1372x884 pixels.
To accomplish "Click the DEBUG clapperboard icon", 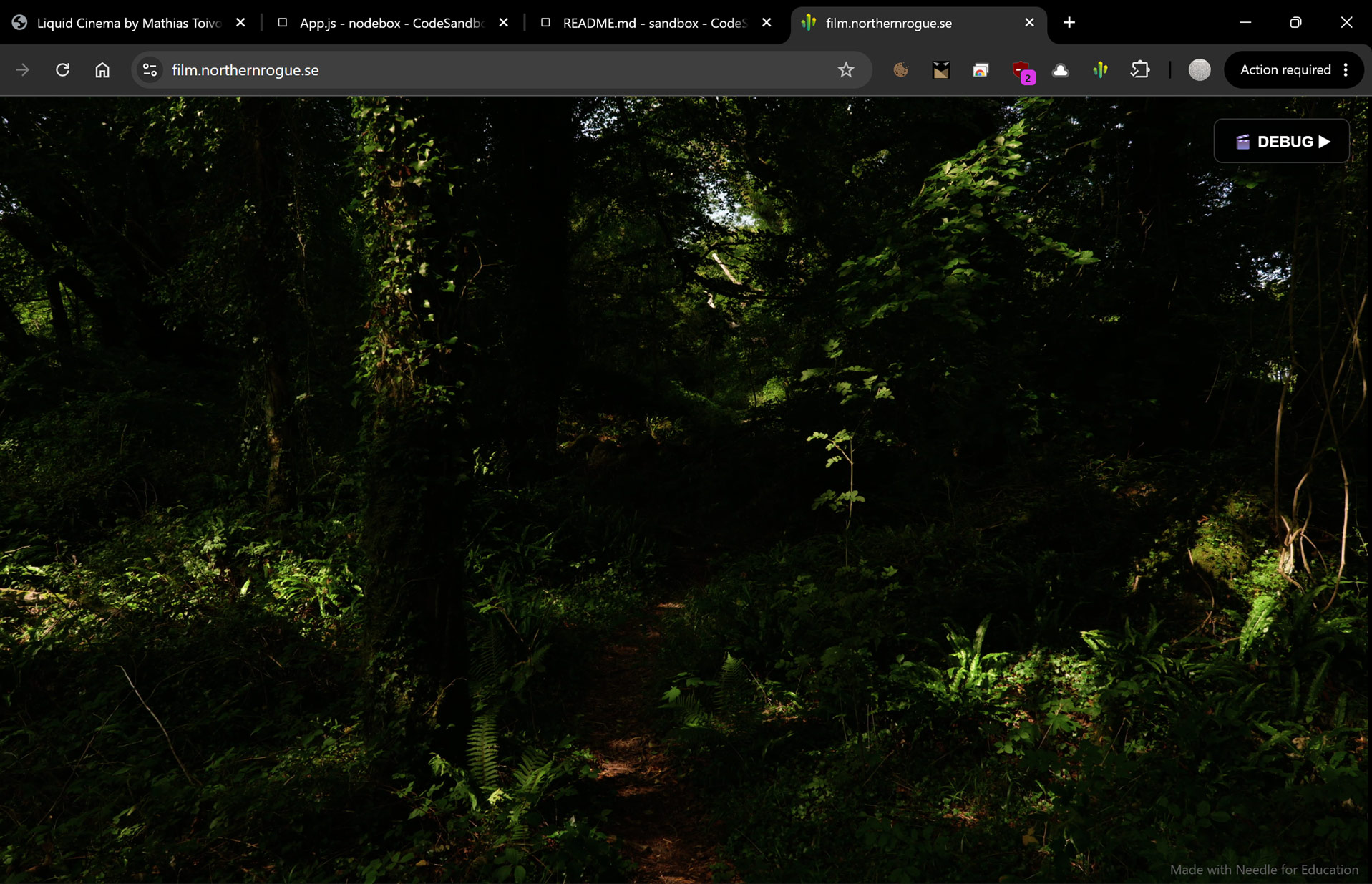I will coord(1243,141).
